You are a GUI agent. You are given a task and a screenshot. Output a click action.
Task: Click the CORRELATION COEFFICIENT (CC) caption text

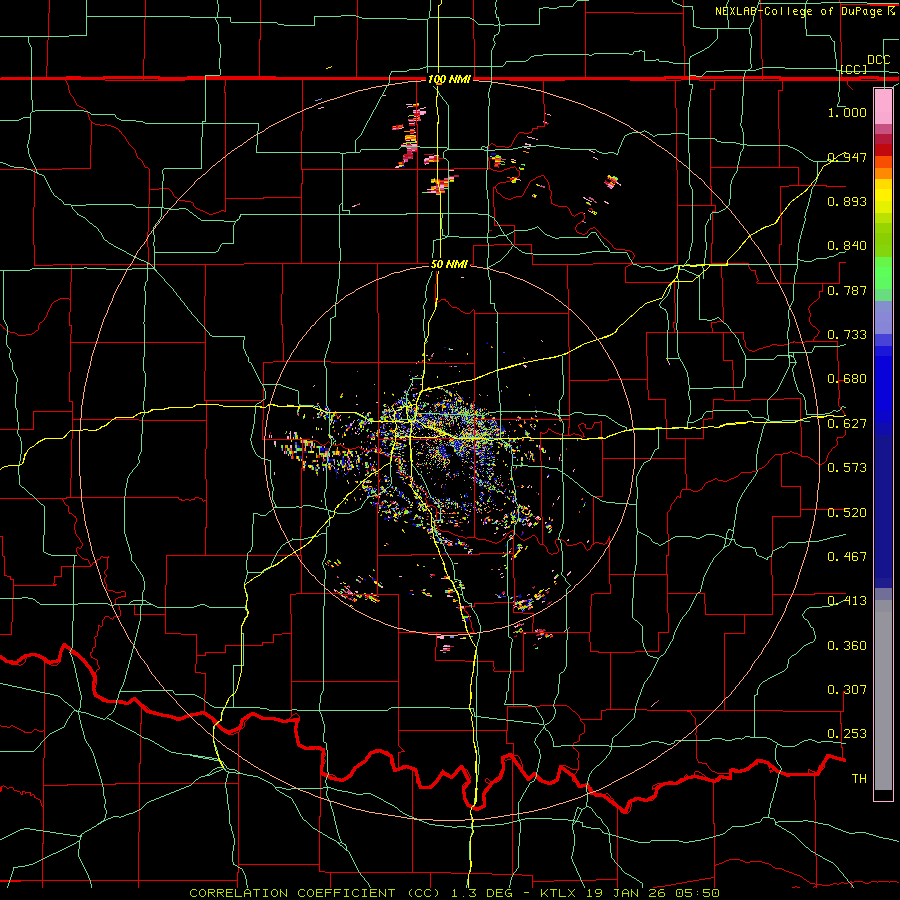coord(315,893)
